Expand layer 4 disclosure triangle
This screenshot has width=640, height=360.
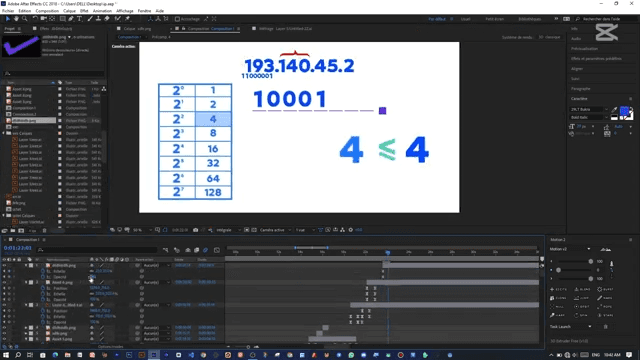point(26,327)
